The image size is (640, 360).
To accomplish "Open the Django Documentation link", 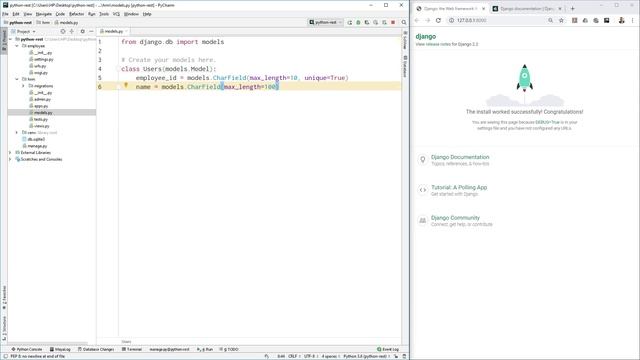I will pos(460,157).
